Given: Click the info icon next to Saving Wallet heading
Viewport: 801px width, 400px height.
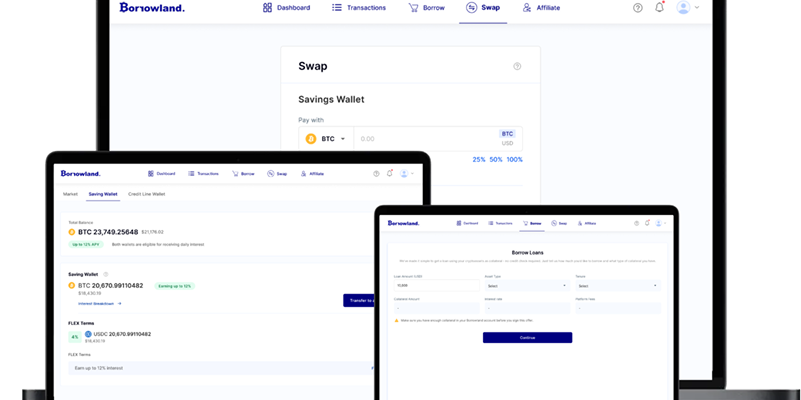Looking at the screenshot, I should point(106,273).
